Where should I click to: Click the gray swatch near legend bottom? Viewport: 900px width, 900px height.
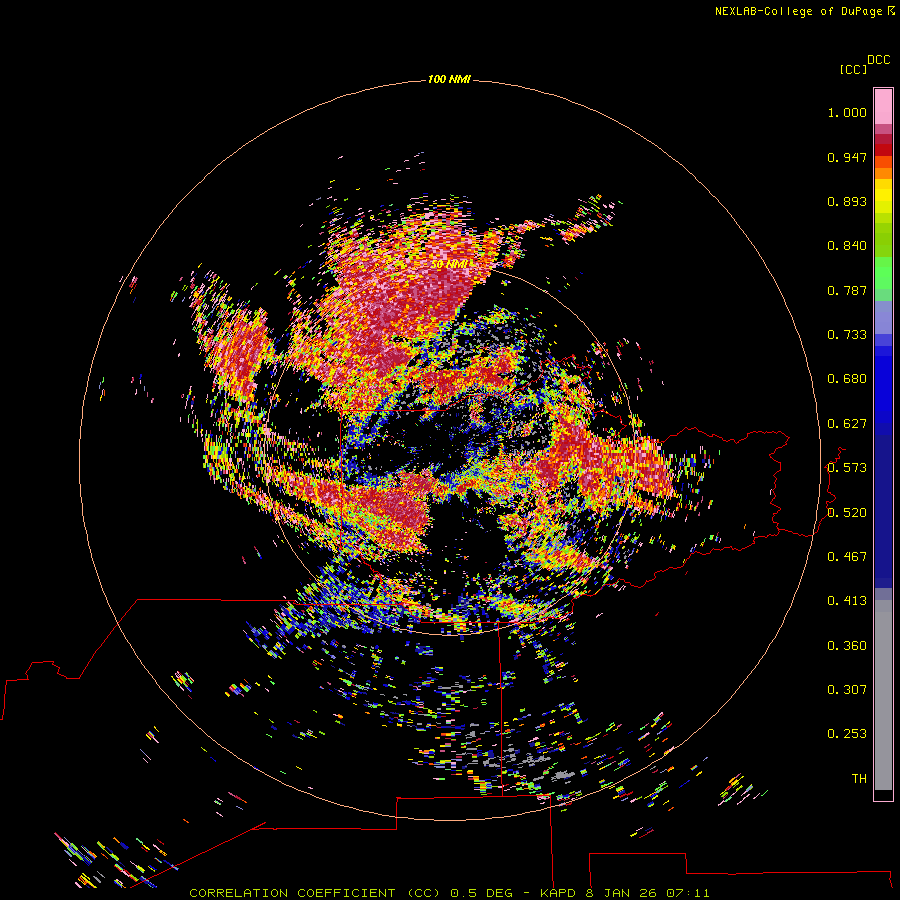pyautogui.click(x=883, y=700)
